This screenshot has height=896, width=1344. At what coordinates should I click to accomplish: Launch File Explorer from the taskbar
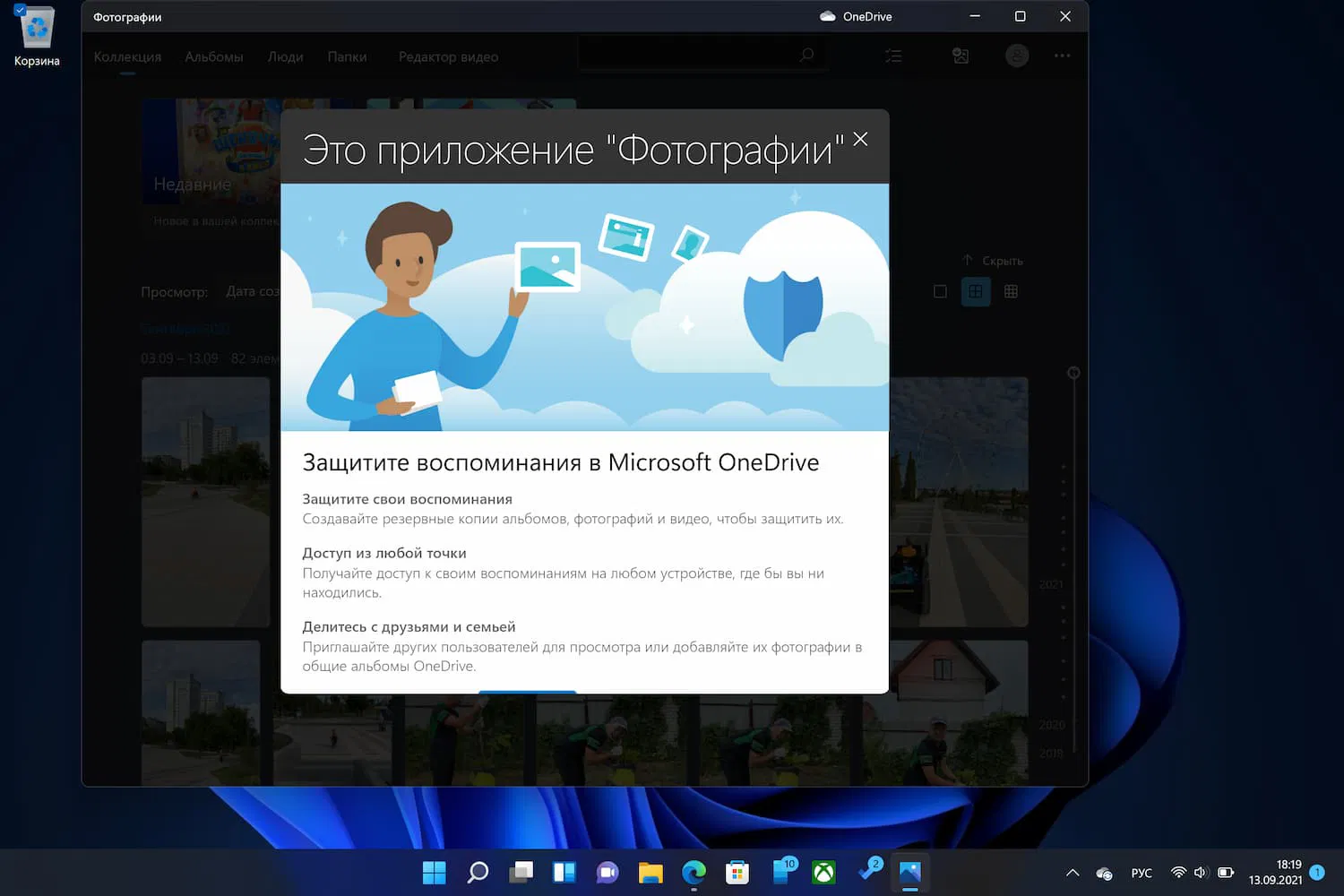pyautogui.click(x=650, y=872)
